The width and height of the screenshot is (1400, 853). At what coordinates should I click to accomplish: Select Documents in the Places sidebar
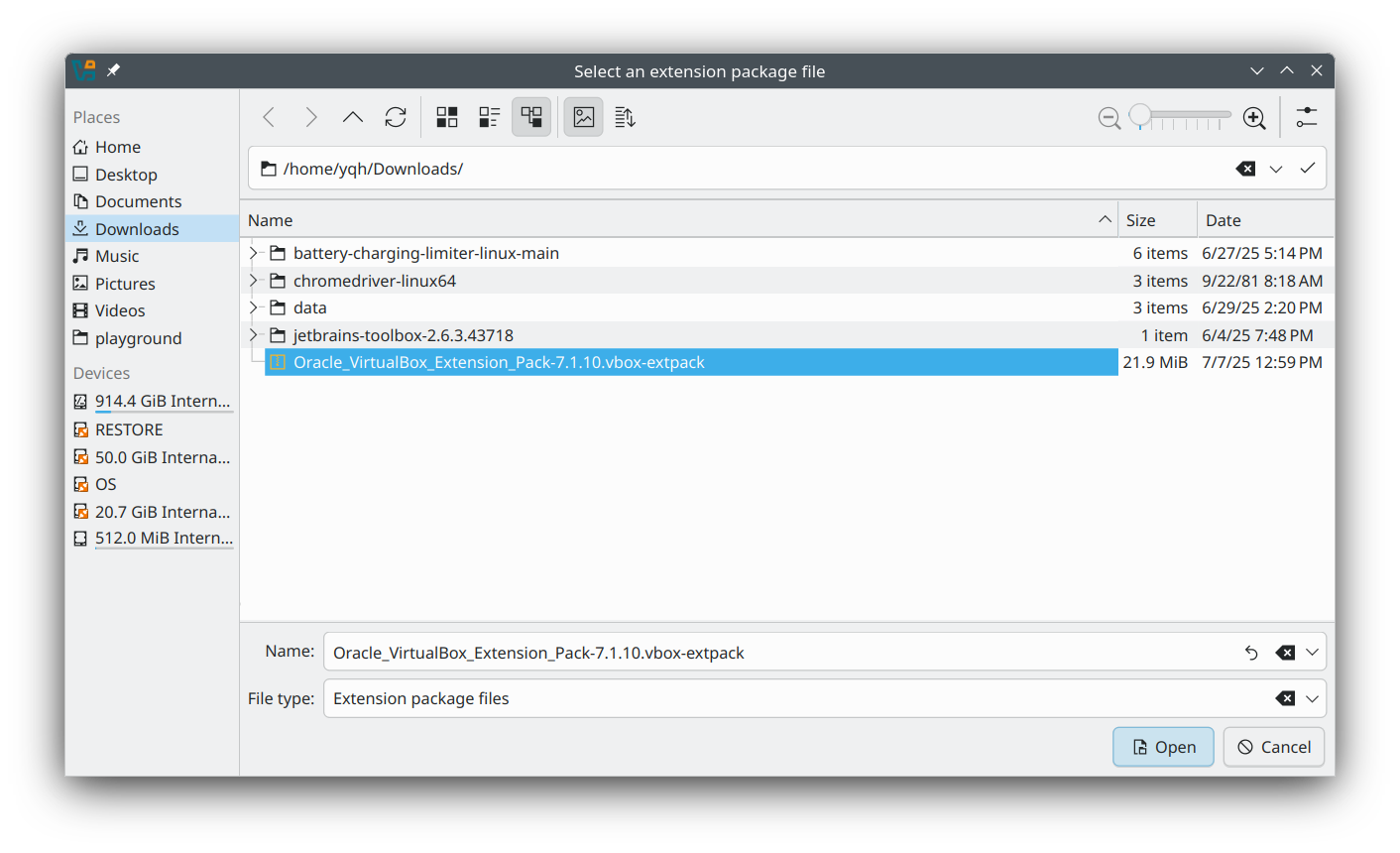138,200
